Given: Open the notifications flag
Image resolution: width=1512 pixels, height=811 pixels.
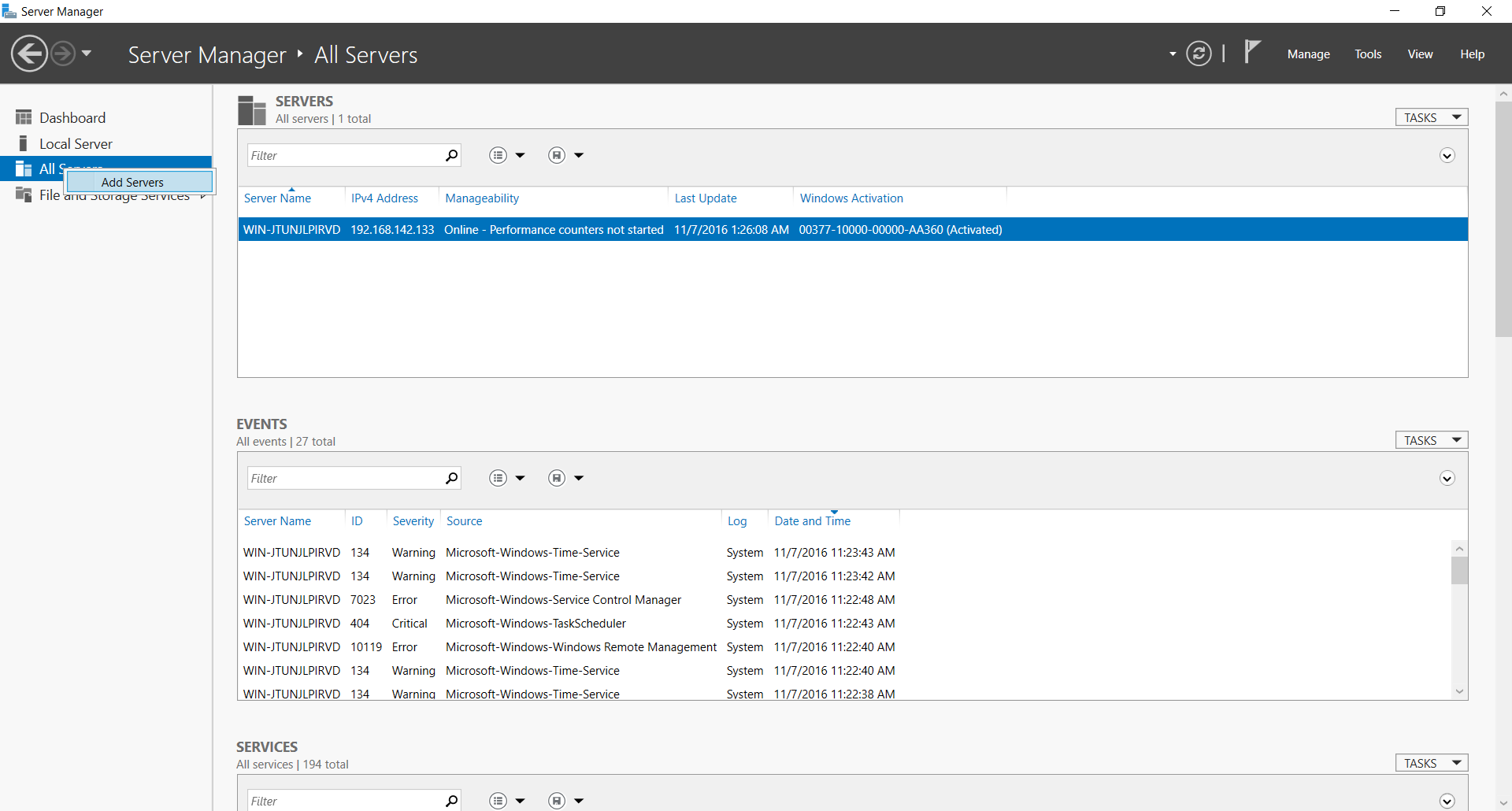Looking at the screenshot, I should click(x=1252, y=52).
